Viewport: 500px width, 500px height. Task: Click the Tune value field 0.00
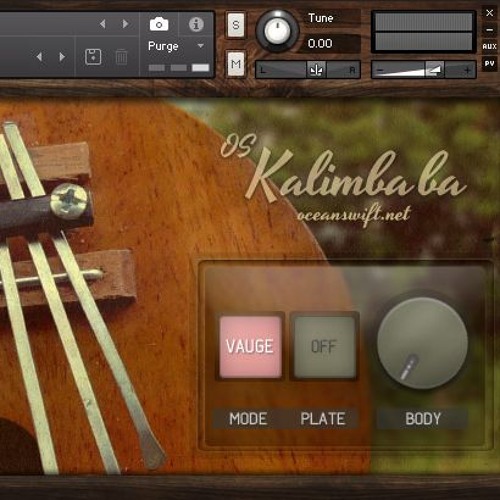click(x=329, y=43)
